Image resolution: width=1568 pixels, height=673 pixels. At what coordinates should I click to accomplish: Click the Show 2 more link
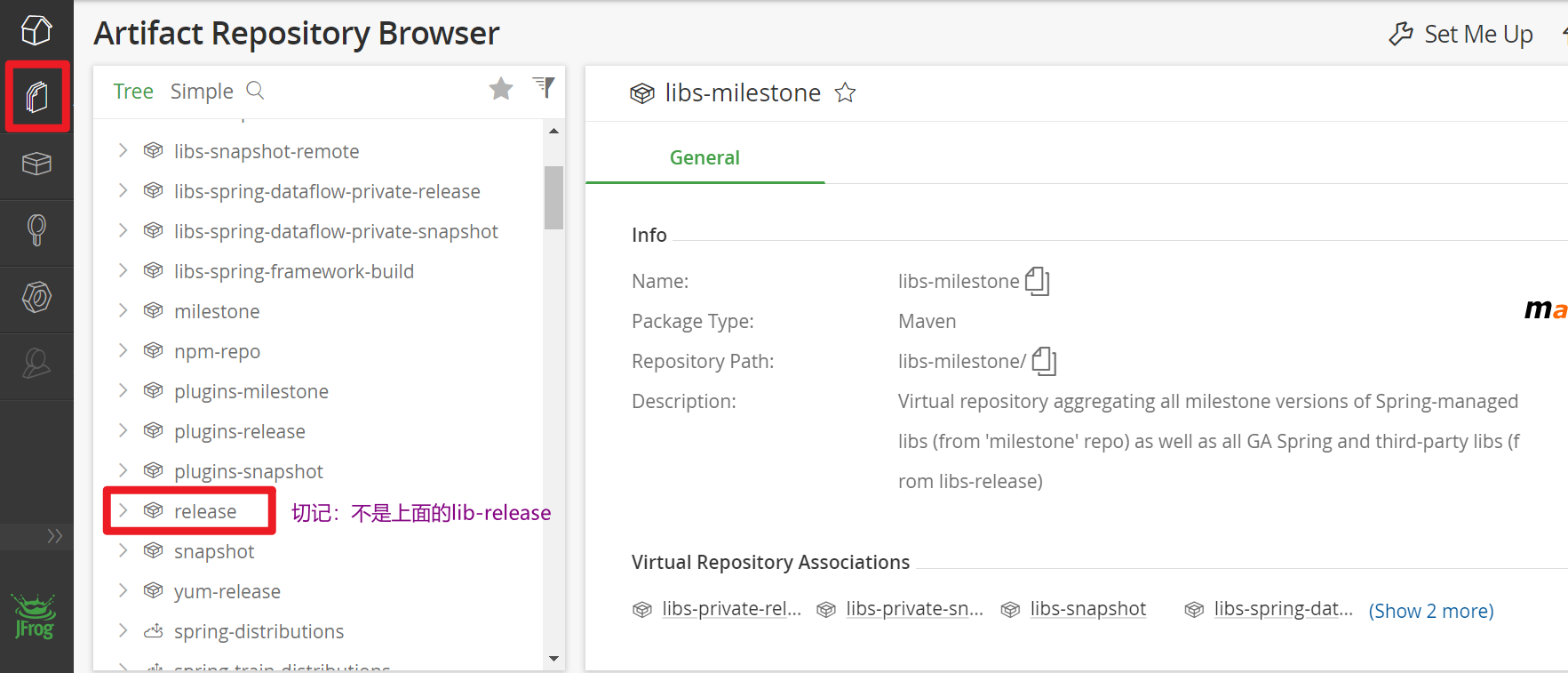[x=1431, y=611]
